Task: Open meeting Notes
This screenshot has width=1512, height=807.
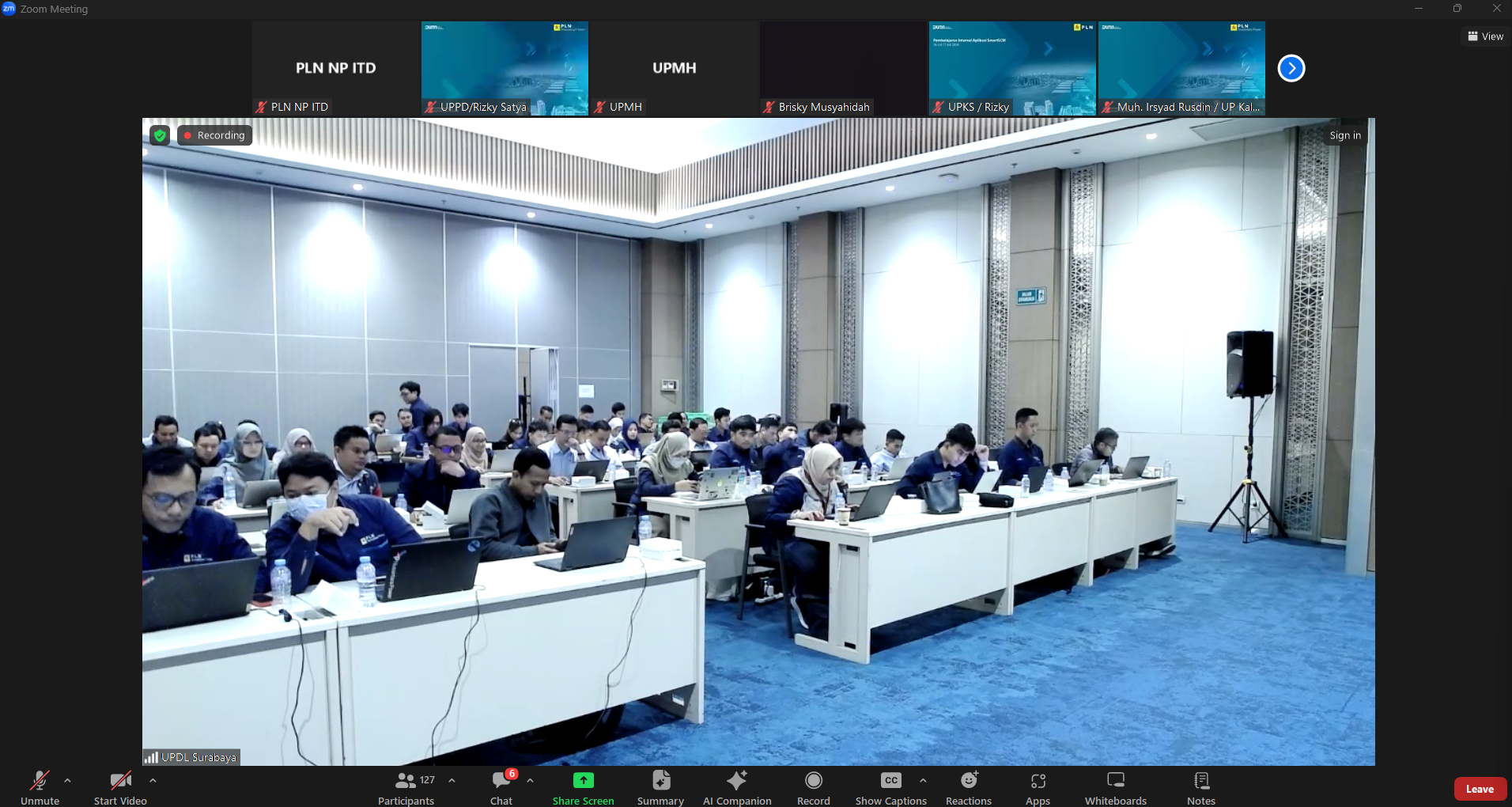Action: pyautogui.click(x=1200, y=788)
